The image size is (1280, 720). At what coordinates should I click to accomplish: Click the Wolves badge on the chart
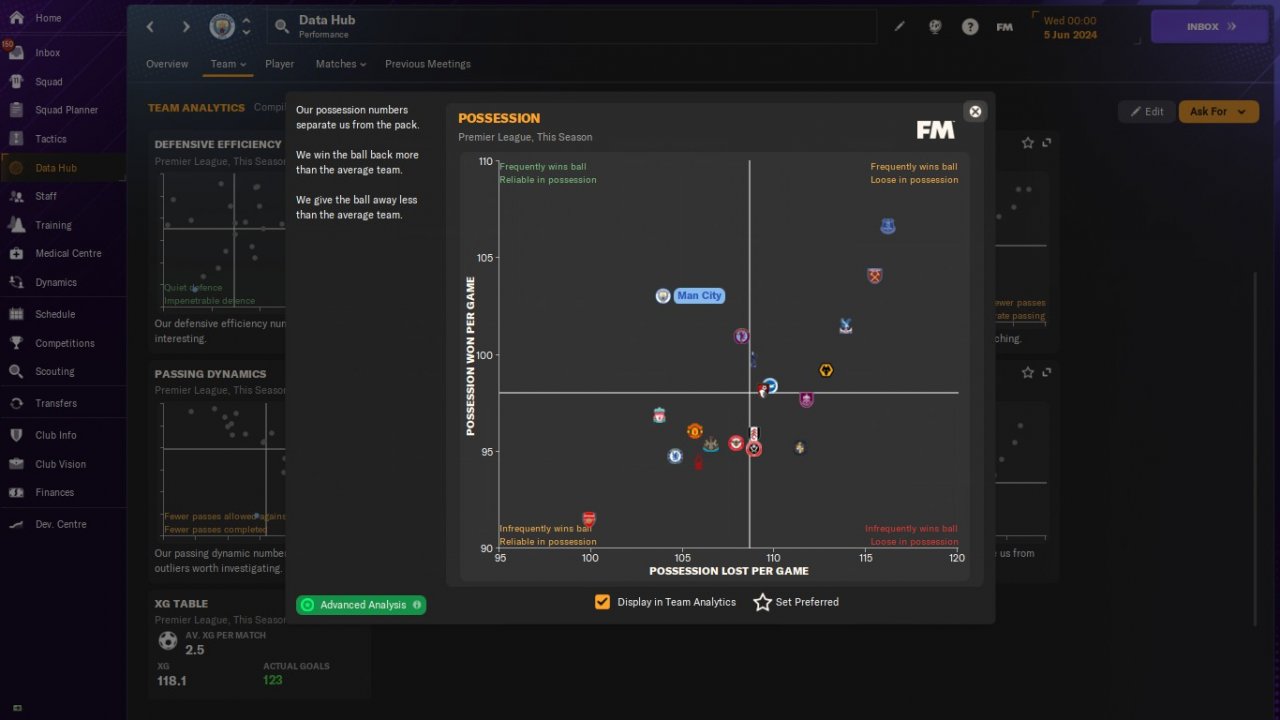[x=826, y=370]
